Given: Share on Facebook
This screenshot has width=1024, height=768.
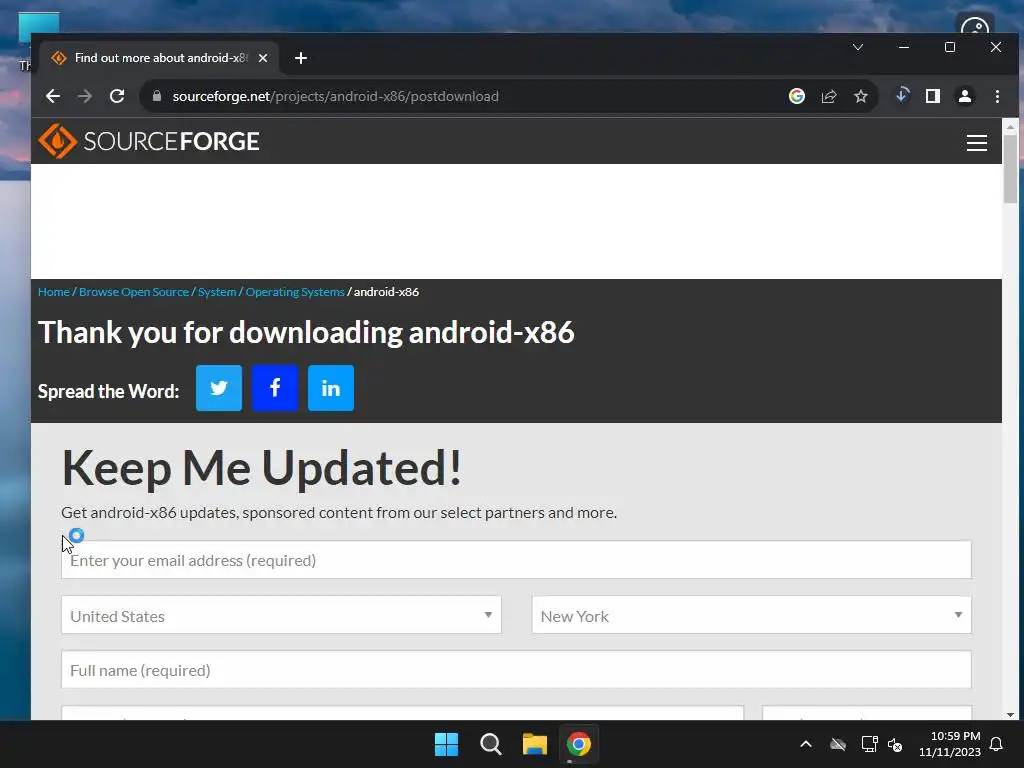Looking at the screenshot, I should pos(275,388).
